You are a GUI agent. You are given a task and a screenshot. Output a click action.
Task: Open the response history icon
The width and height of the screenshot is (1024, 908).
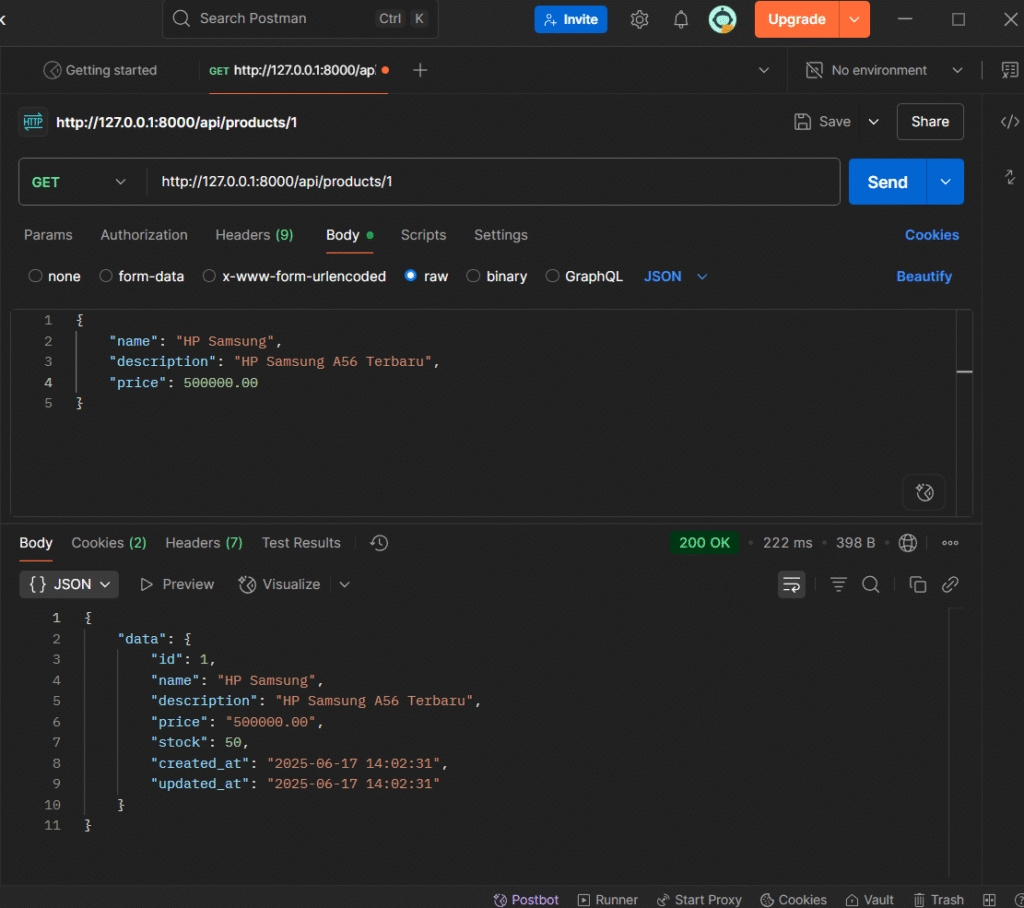(379, 543)
